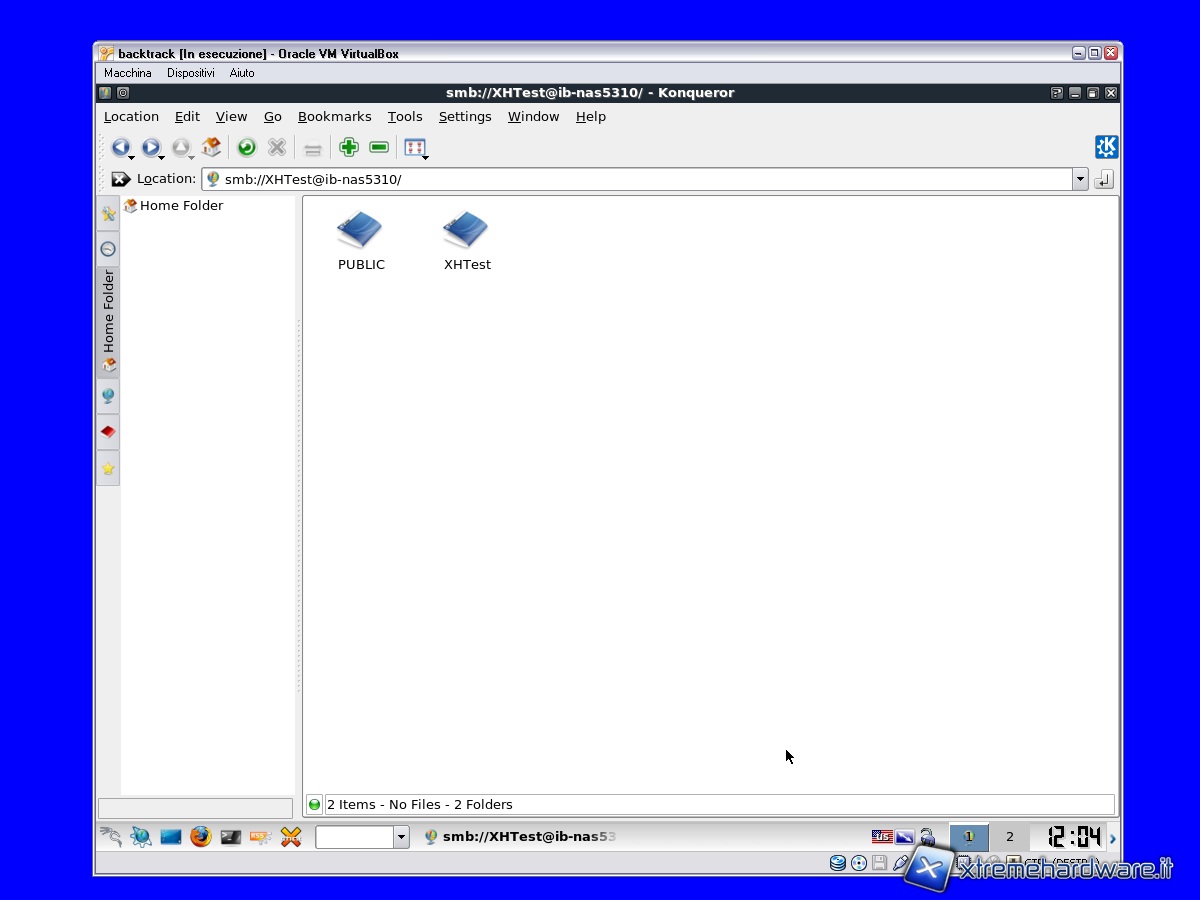Reload the current location
1200x900 pixels.
coord(246,148)
